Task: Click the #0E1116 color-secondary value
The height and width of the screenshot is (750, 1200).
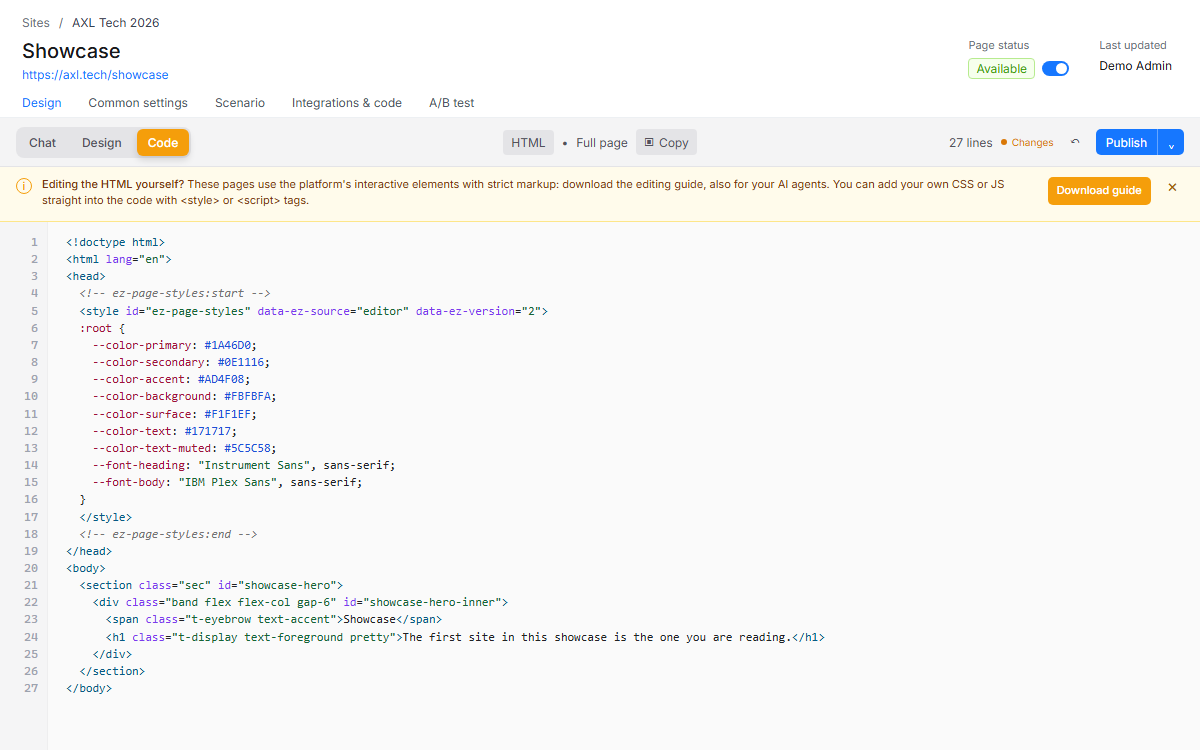Action: pyautogui.click(x=240, y=362)
